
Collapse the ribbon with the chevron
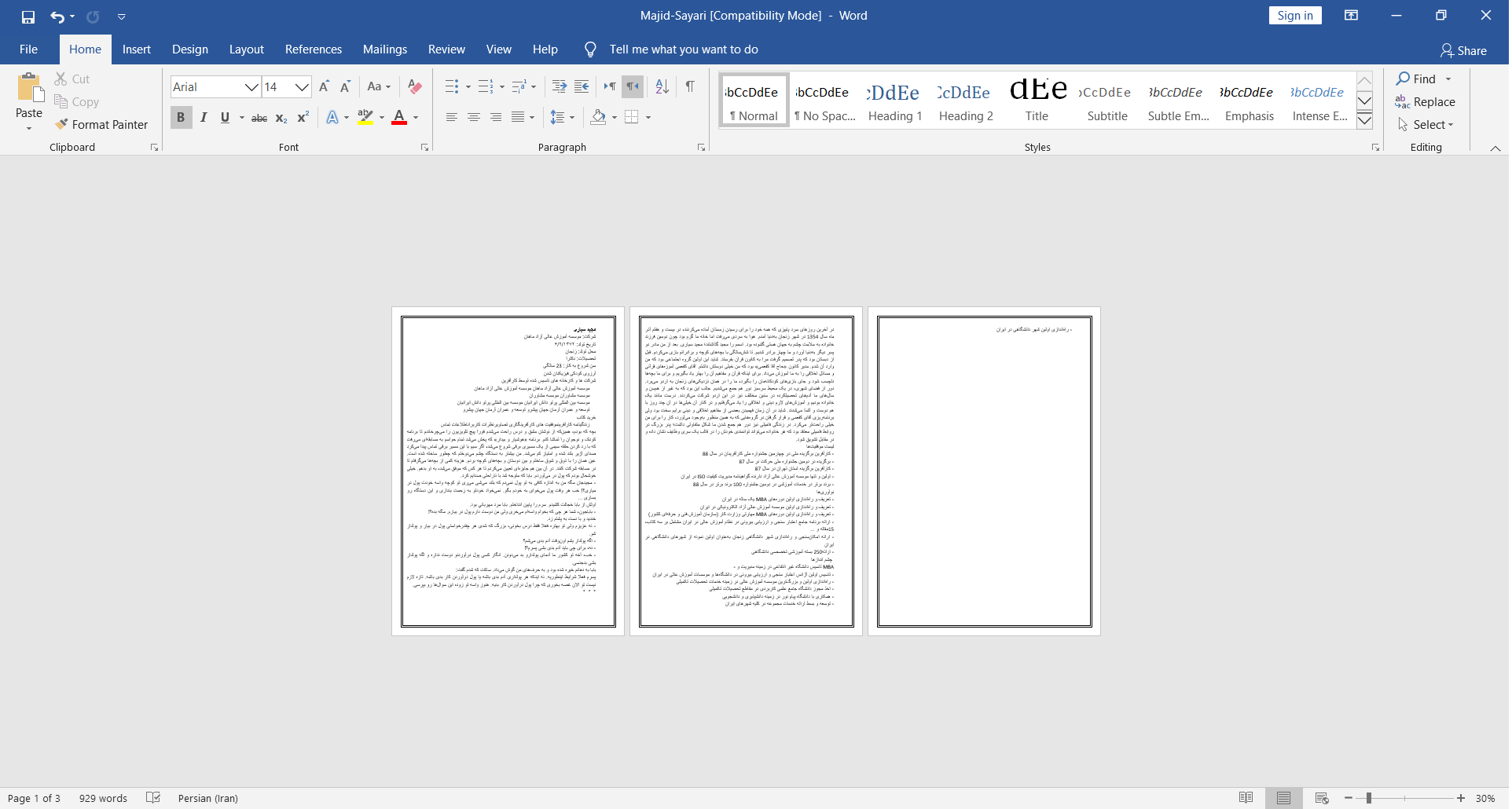[1495, 148]
